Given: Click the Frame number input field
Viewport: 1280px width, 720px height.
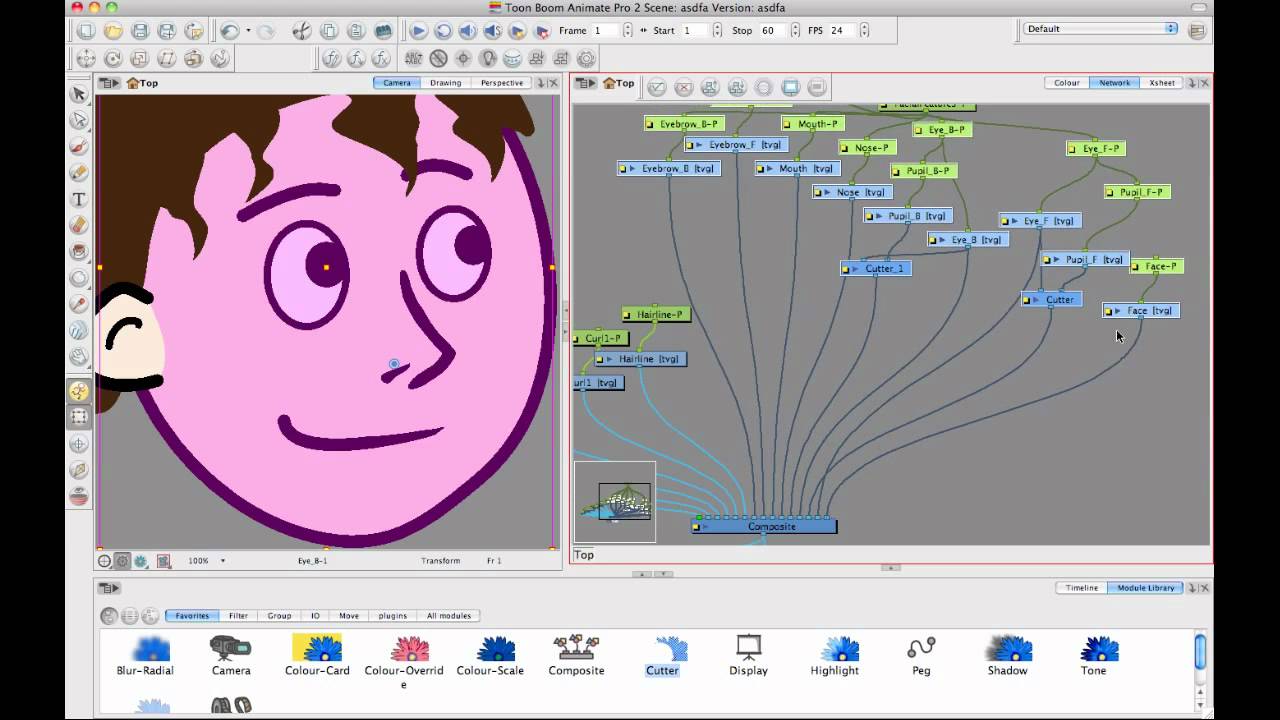Looking at the screenshot, I should tap(605, 31).
